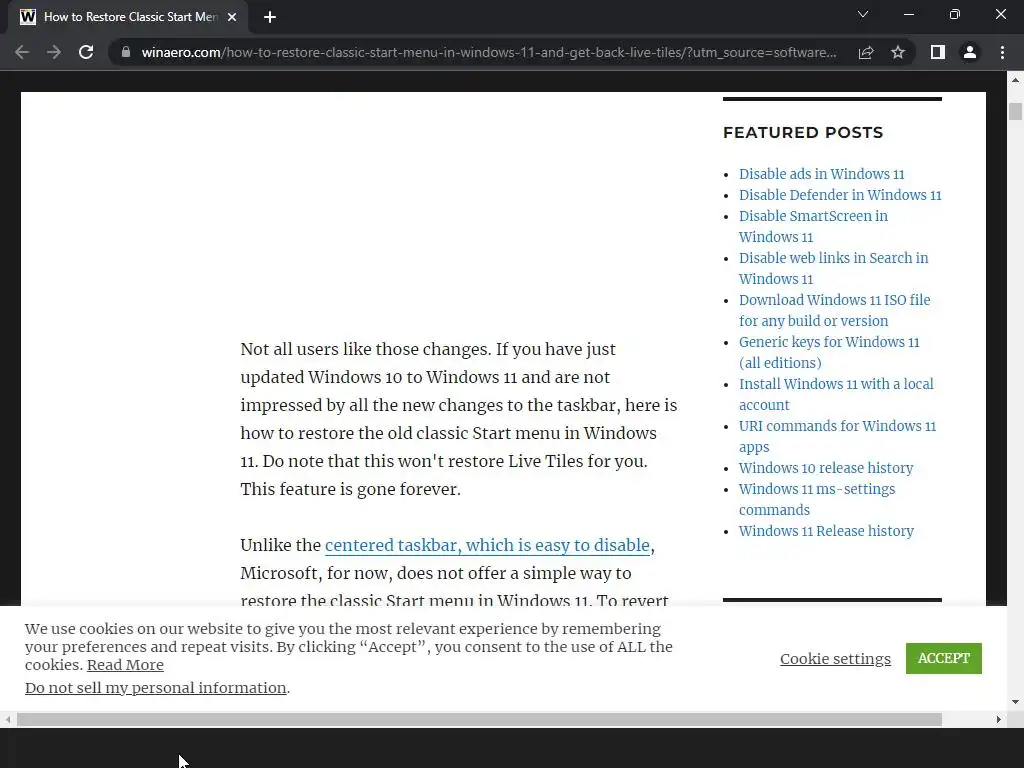Viewport: 1024px width, 768px height.
Task: Open 'Disable SmartScreen in Windows 11' link
Action: [x=813, y=226]
